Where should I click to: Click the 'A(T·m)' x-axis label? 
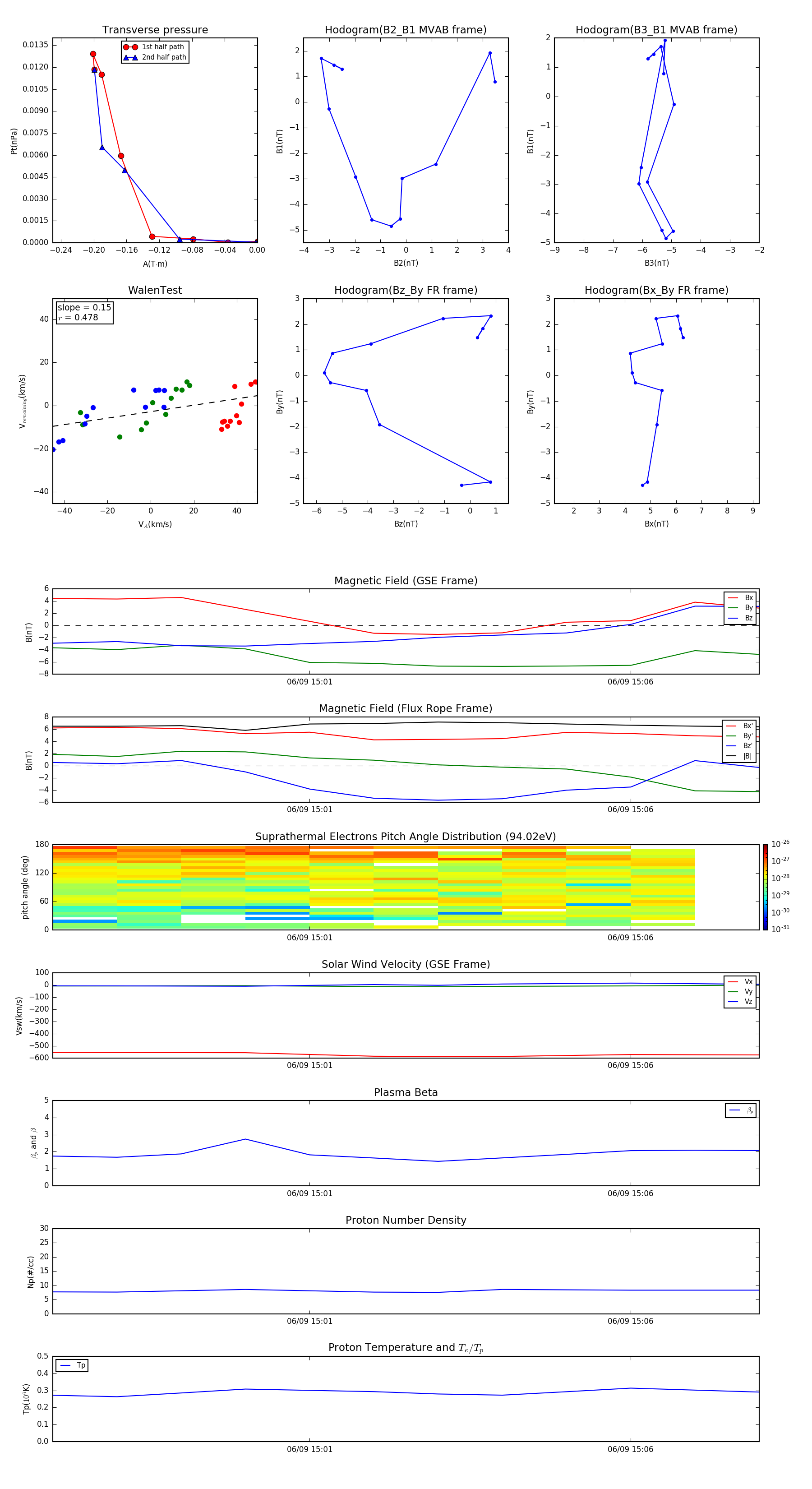(155, 264)
